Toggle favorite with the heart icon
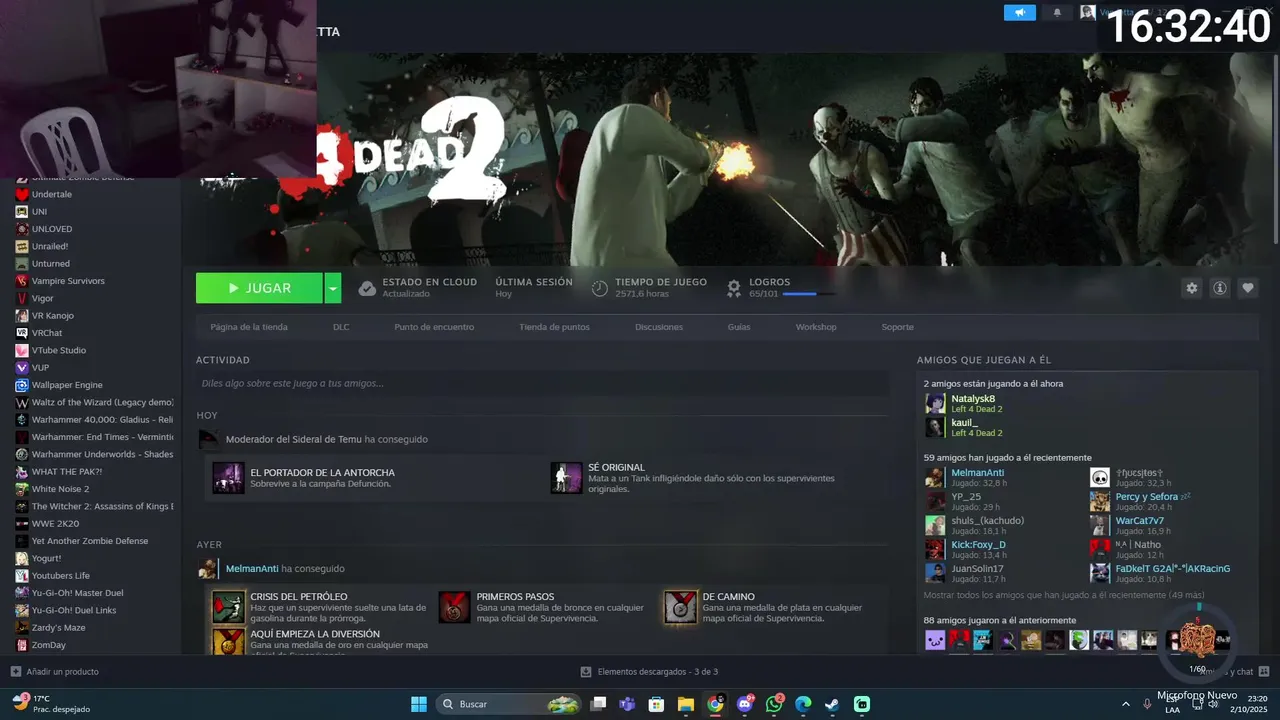The image size is (1280, 720). [x=1248, y=288]
